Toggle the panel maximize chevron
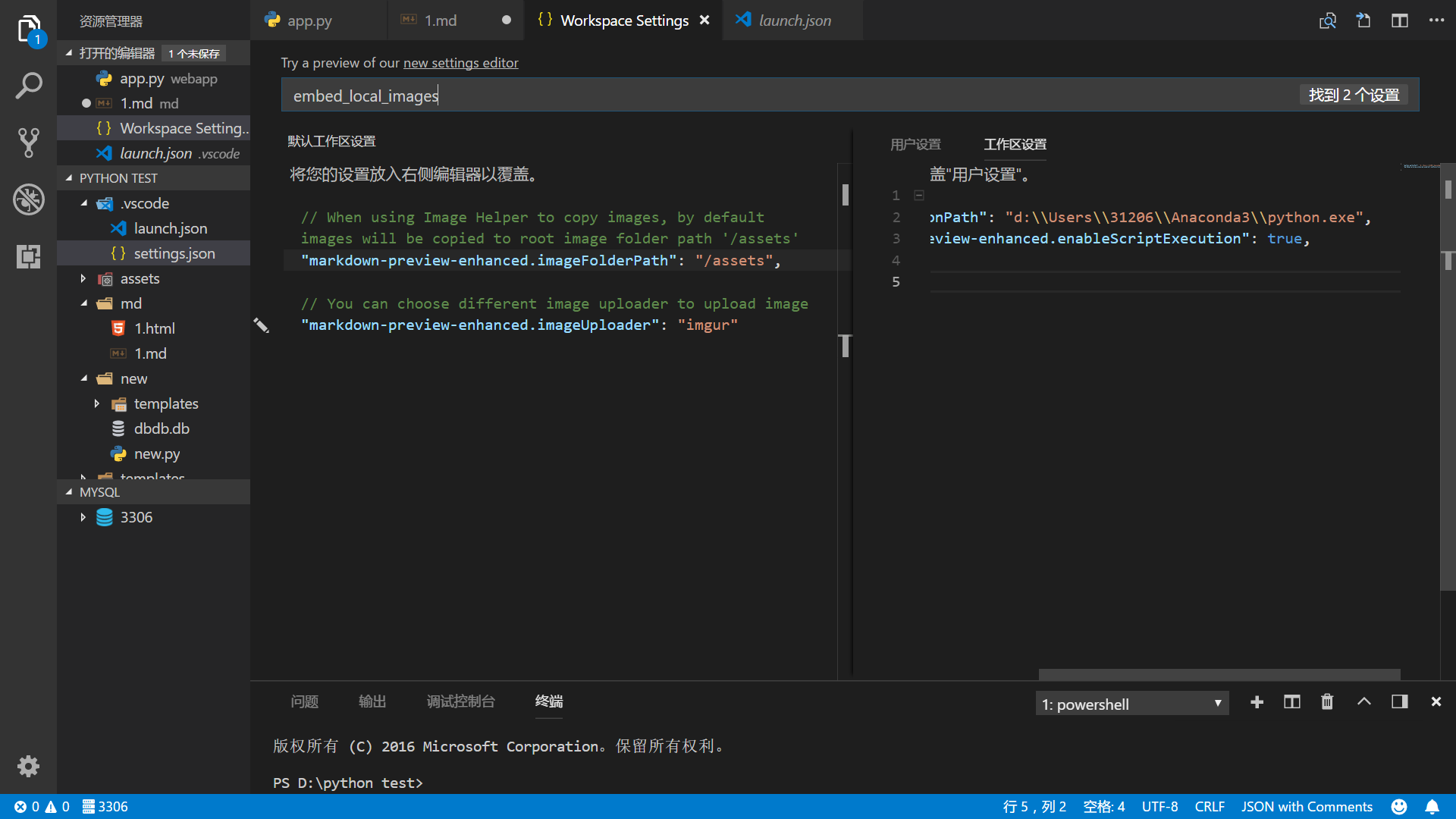The width and height of the screenshot is (1456, 819). coord(1364,702)
